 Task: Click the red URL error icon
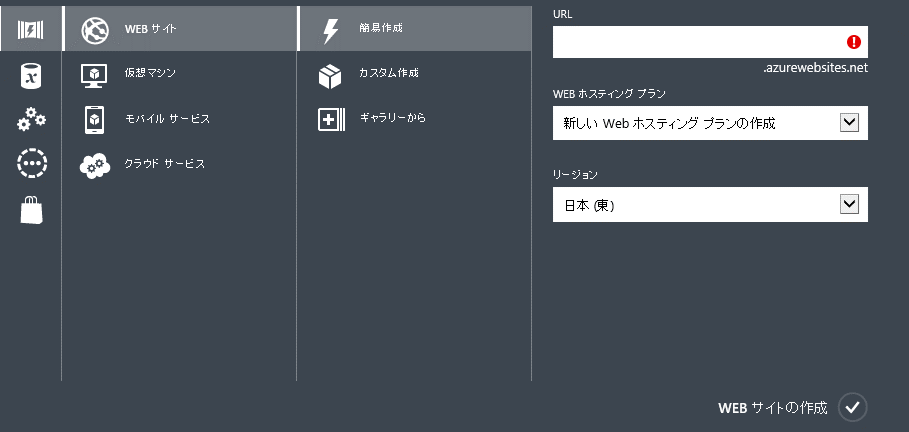(x=853, y=42)
